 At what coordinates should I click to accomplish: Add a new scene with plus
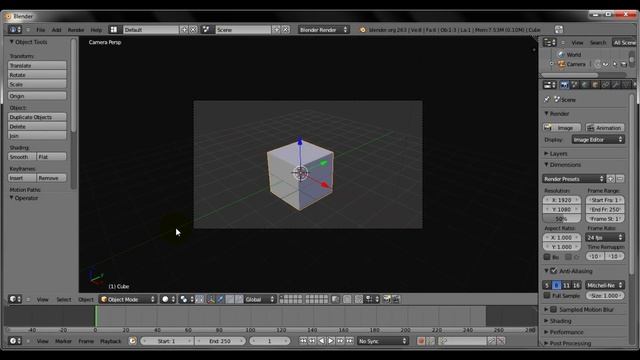click(276, 29)
